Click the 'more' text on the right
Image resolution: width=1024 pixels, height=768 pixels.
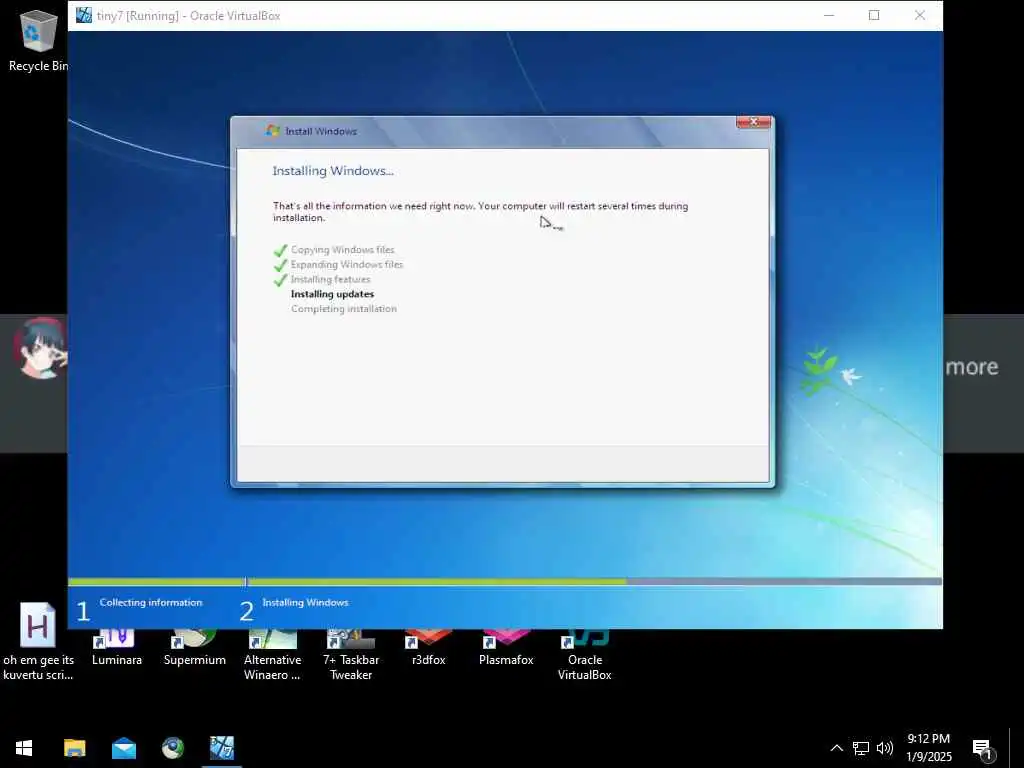click(972, 366)
